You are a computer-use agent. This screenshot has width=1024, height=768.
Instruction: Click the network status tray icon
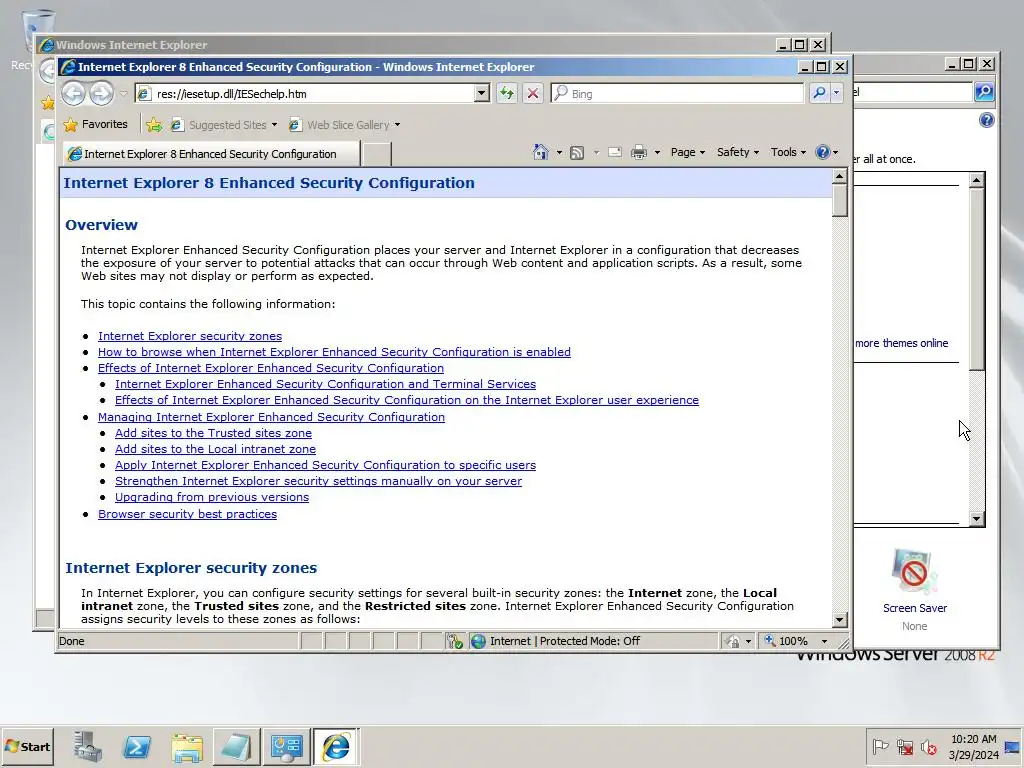[904, 747]
